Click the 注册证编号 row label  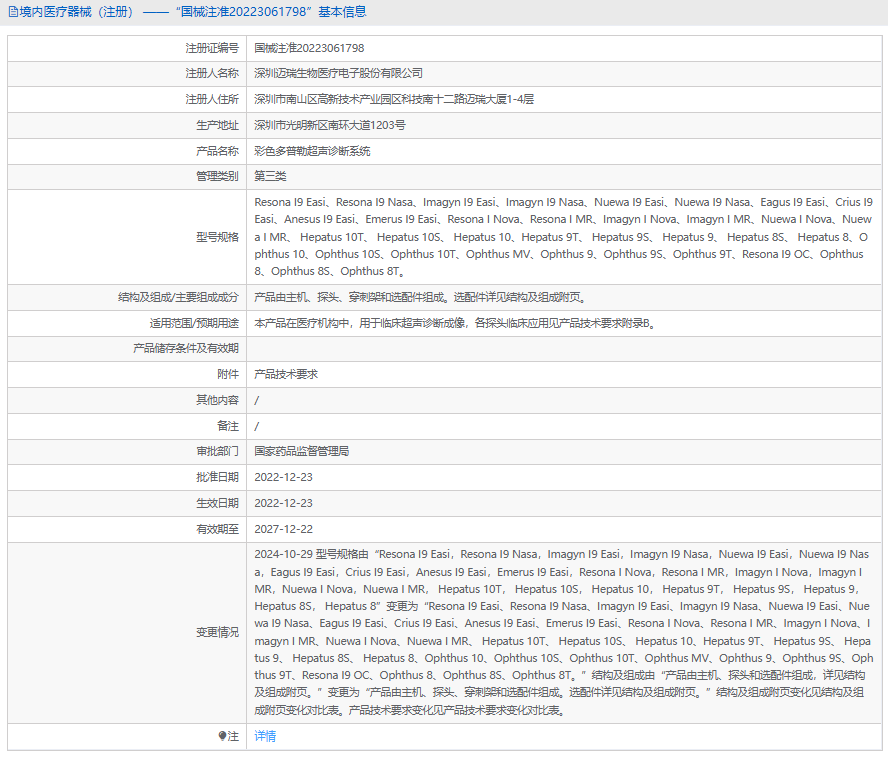(x=212, y=48)
